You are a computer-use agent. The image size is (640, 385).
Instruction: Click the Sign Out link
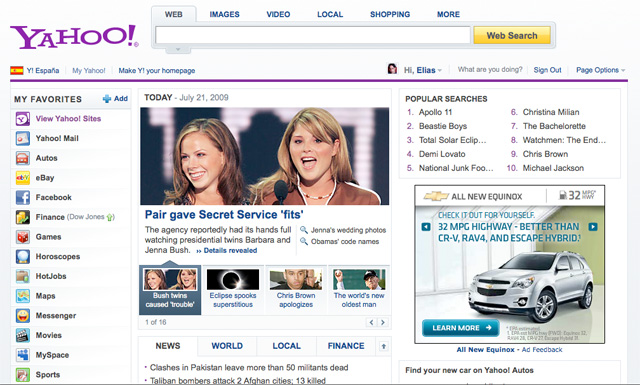coord(547,70)
